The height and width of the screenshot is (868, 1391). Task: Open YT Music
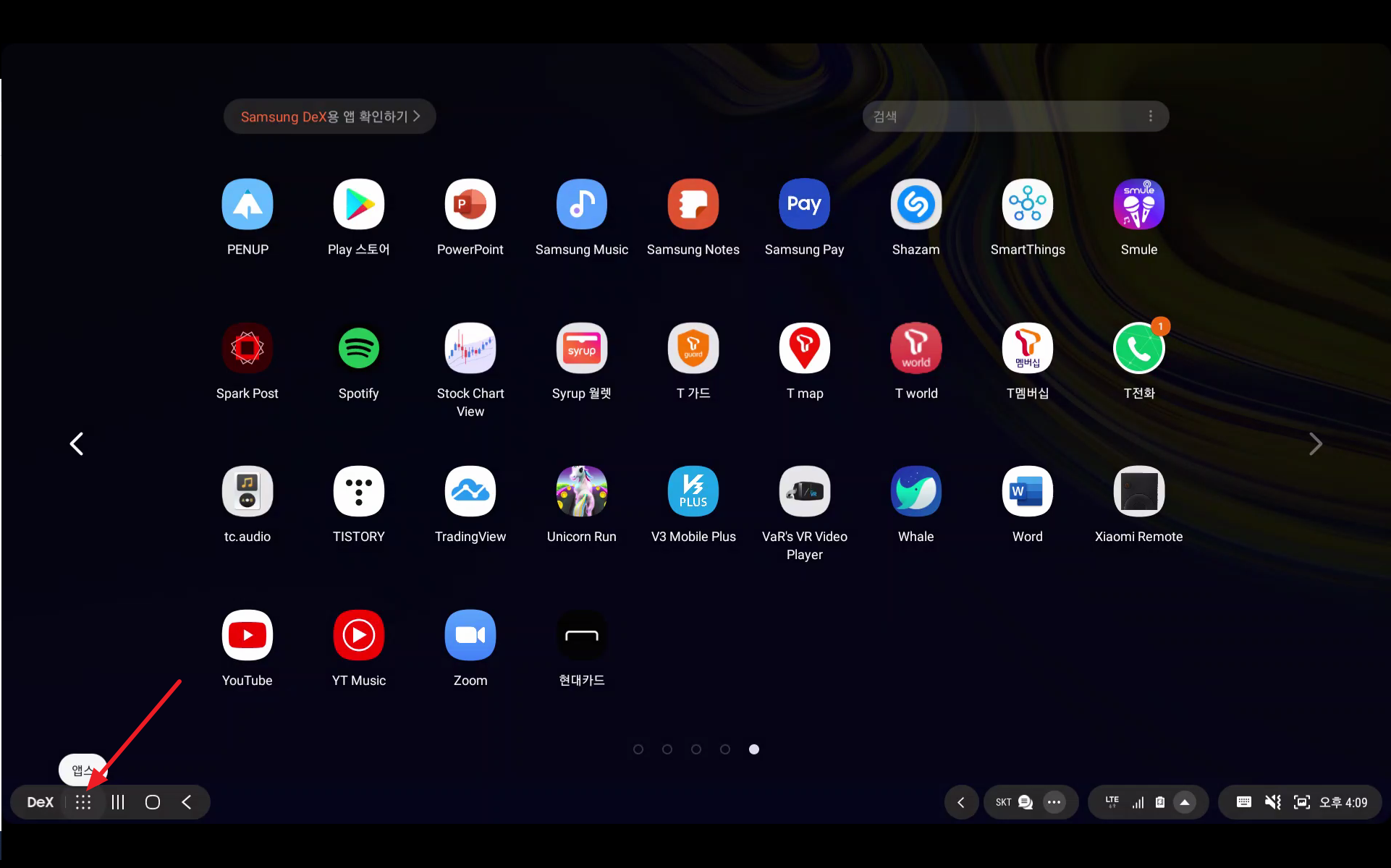click(x=358, y=636)
